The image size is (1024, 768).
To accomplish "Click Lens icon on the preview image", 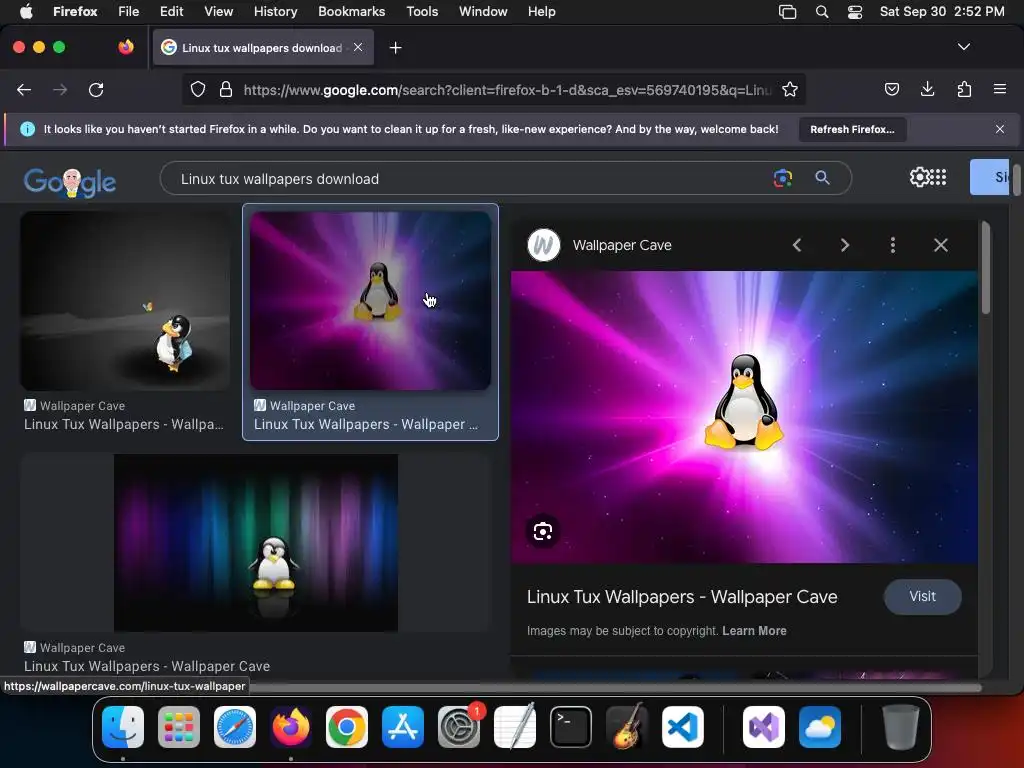I will coord(543,532).
